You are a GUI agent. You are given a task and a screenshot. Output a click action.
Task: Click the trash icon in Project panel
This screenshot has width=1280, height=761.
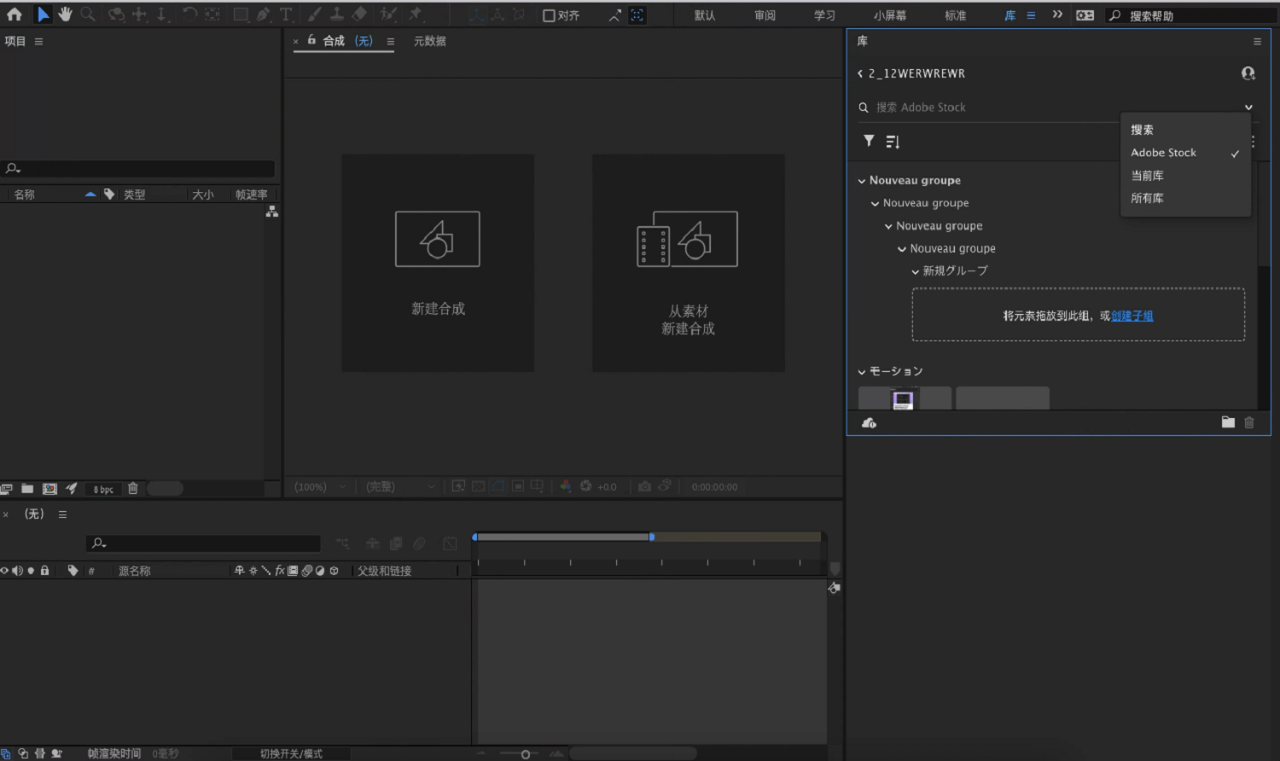(133, 489)
